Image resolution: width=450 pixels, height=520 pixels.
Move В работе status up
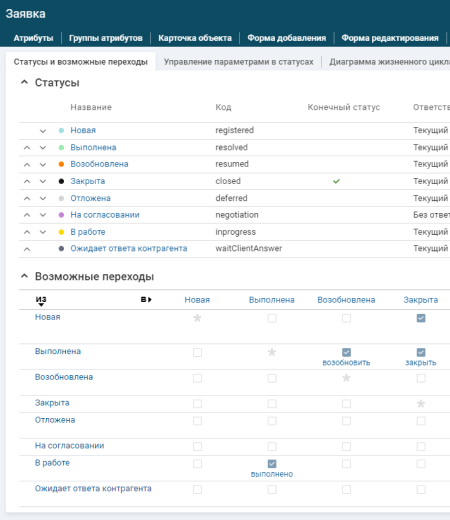(27, 232)
